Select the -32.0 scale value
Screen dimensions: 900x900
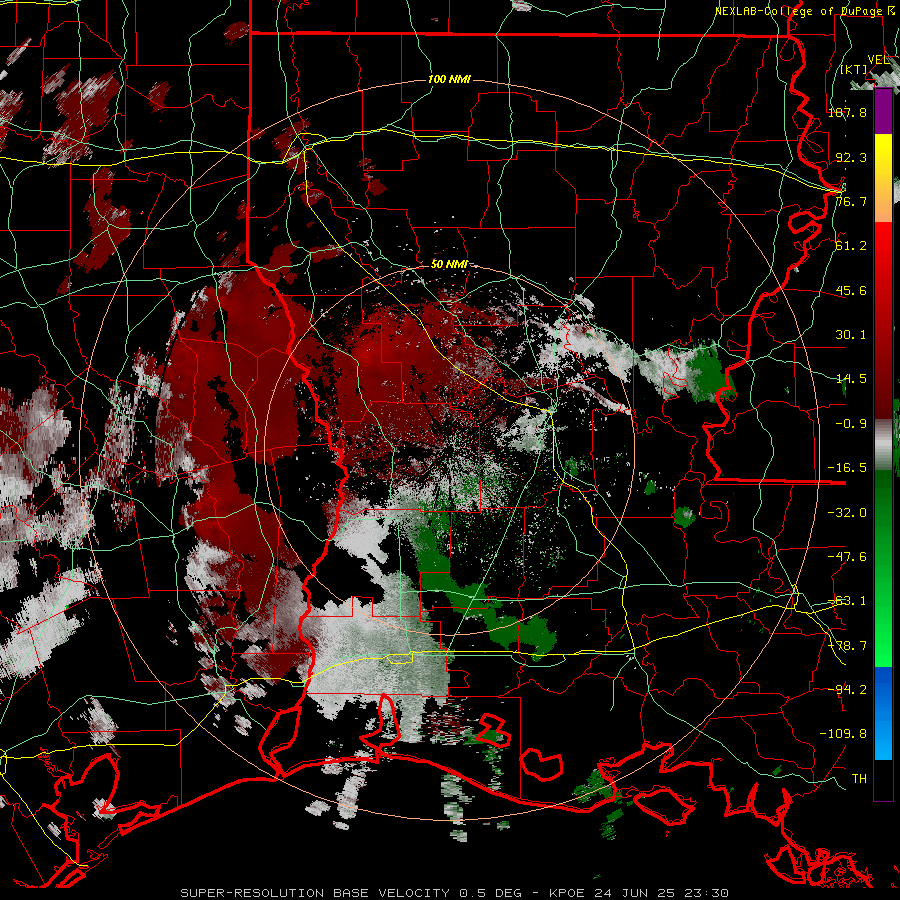tap(847, 512)
